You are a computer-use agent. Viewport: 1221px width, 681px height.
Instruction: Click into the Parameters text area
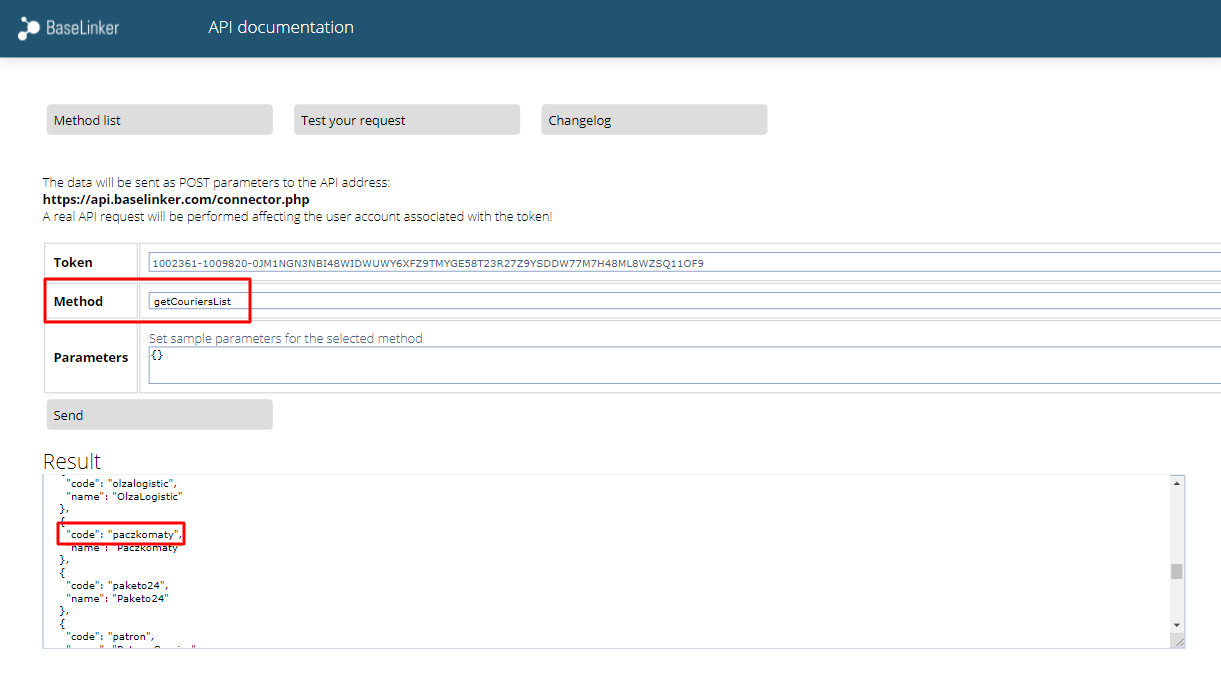coord(680,365)
